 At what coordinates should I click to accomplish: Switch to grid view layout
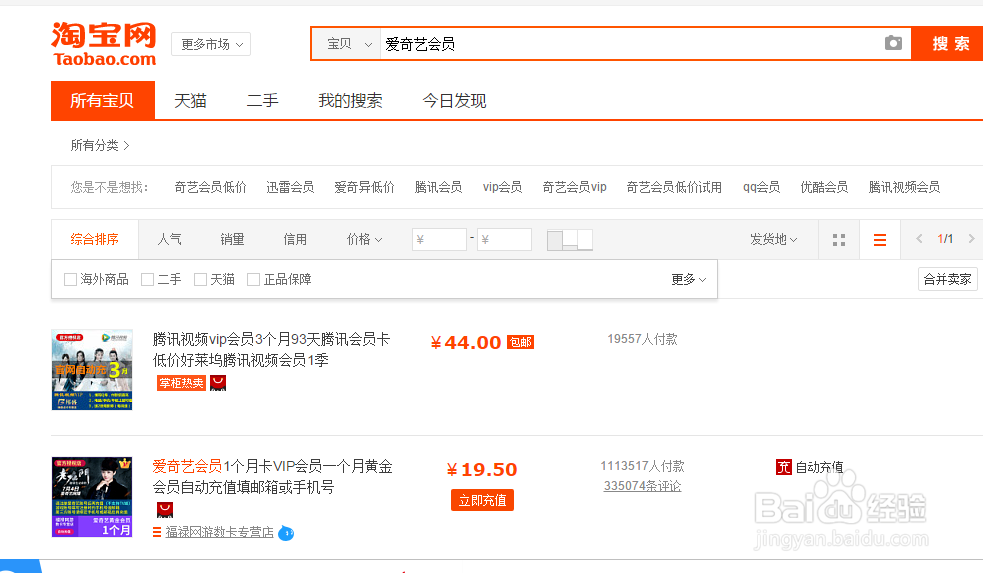839,239
